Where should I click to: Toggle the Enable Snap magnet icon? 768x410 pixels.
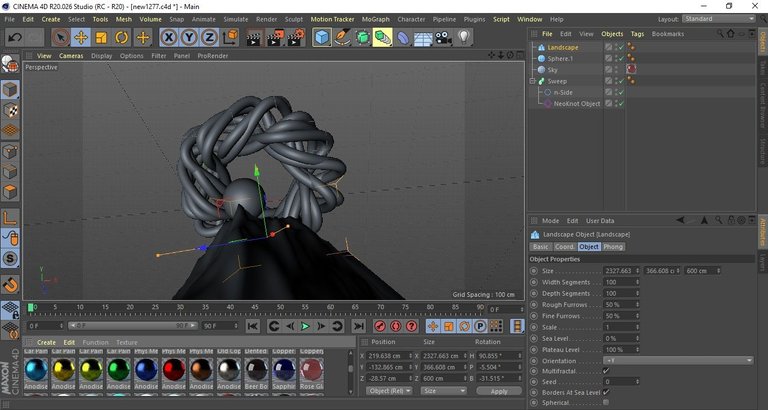point(10,284)
